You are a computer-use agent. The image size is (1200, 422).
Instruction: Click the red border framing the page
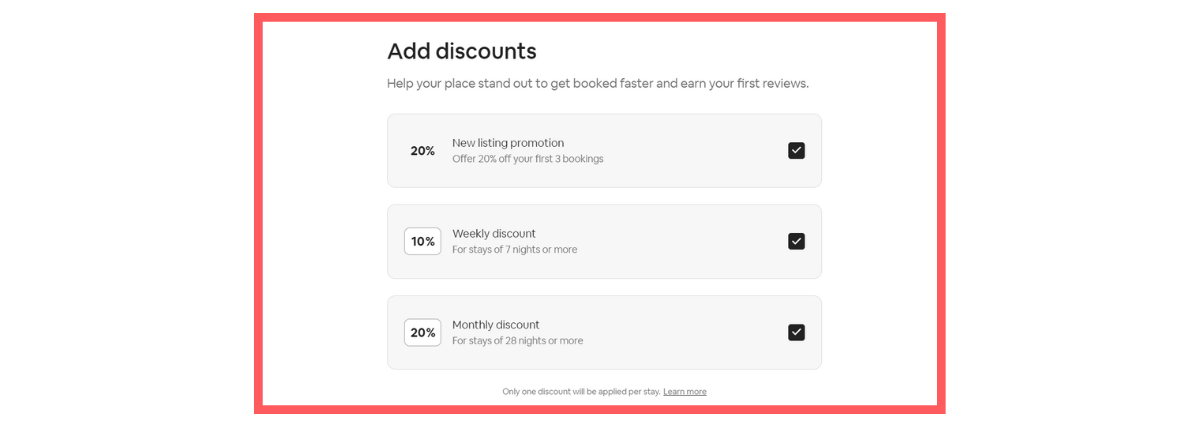coord(258,212)
